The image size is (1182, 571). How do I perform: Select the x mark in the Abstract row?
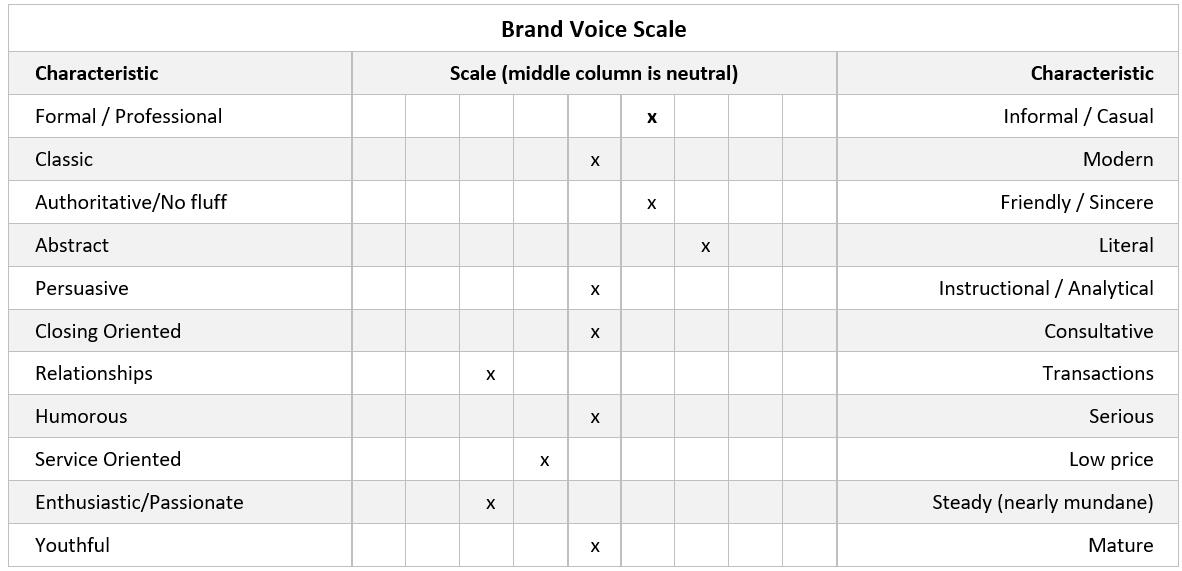(x=705, y=246)
